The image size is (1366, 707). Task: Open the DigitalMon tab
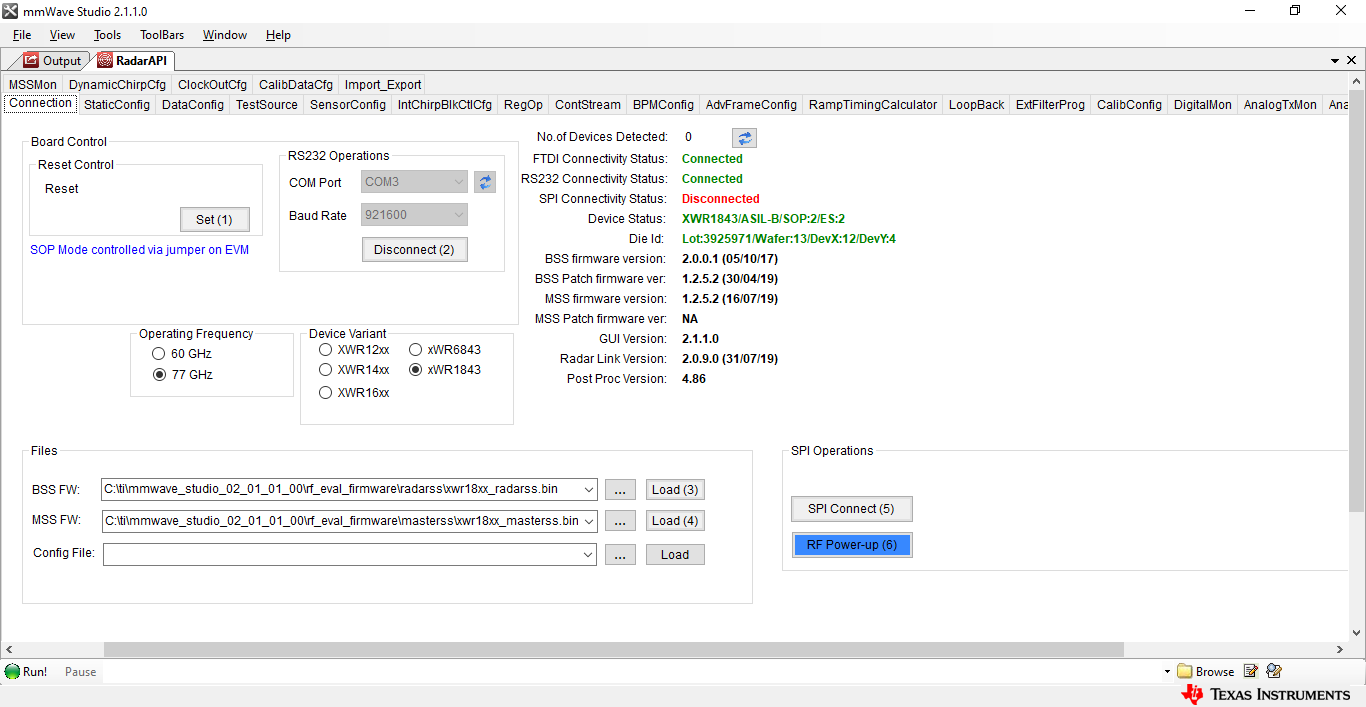pos(1203,104)
